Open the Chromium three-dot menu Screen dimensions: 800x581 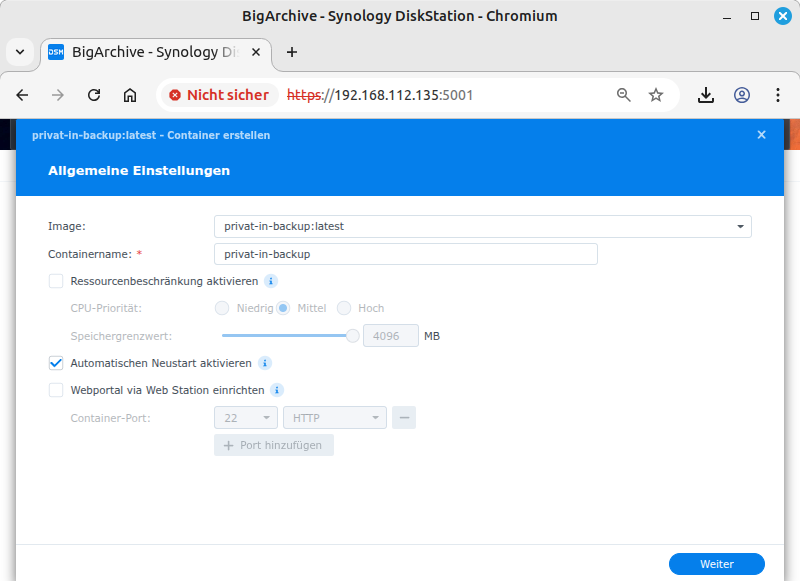click(778, 95)
